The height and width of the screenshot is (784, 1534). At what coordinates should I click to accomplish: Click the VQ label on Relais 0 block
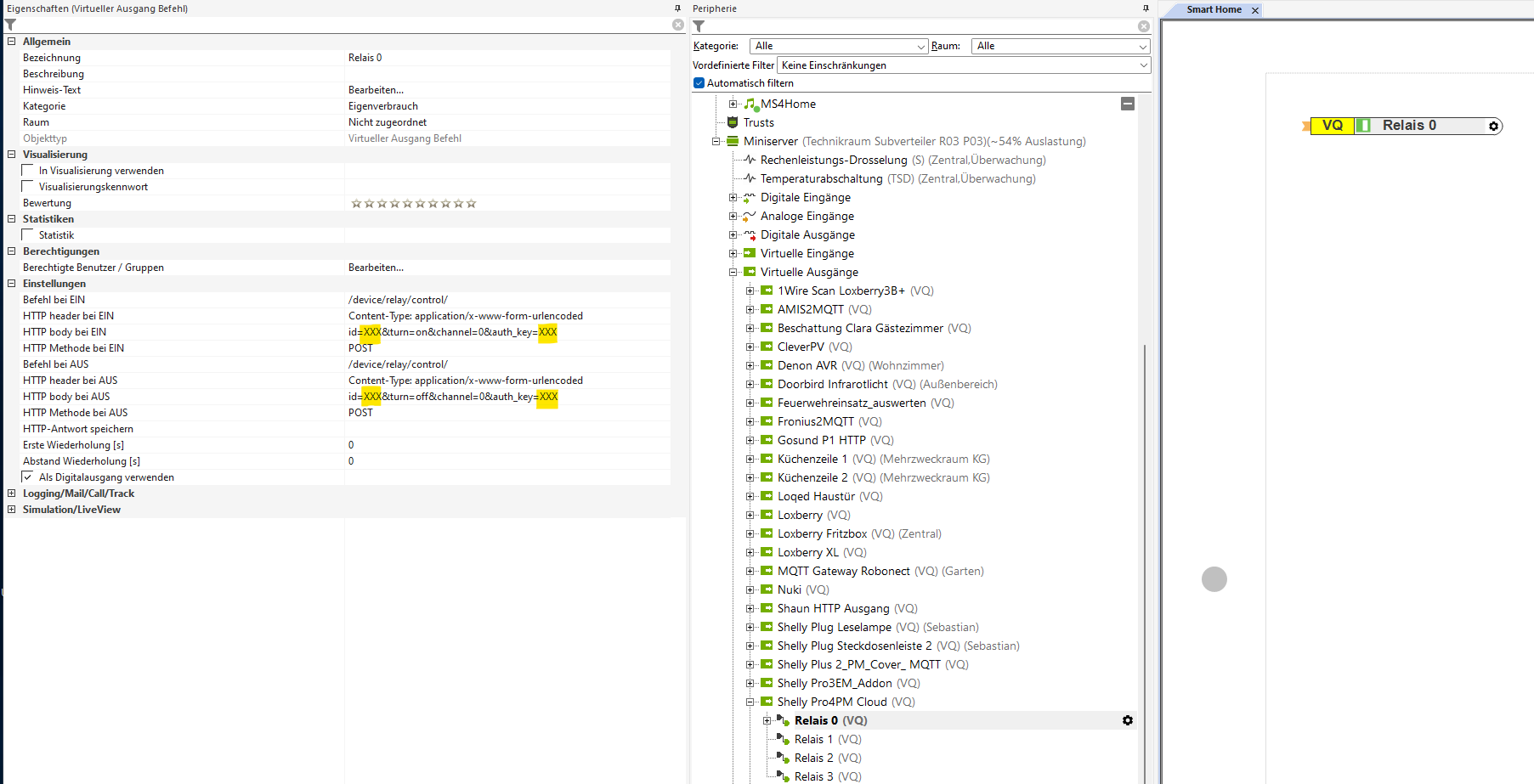coord(1332,126)
